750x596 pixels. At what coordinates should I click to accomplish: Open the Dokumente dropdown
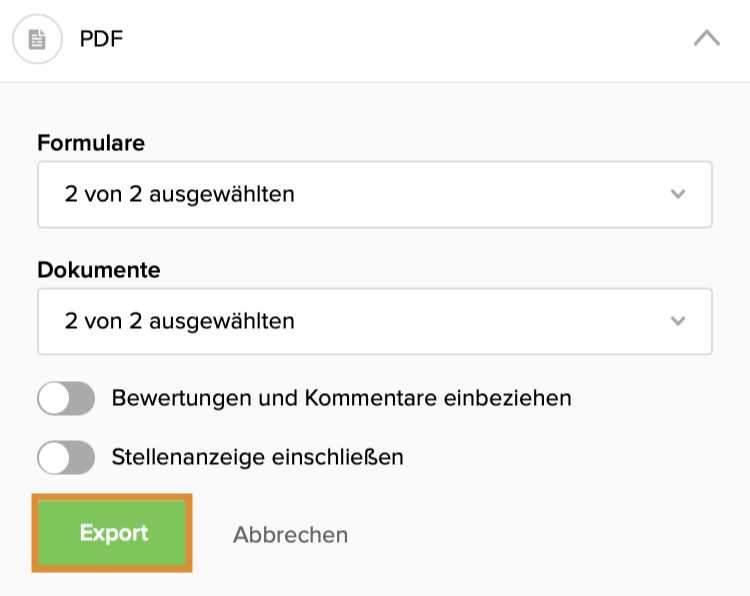pyautogui.click(x=374, y=321)
